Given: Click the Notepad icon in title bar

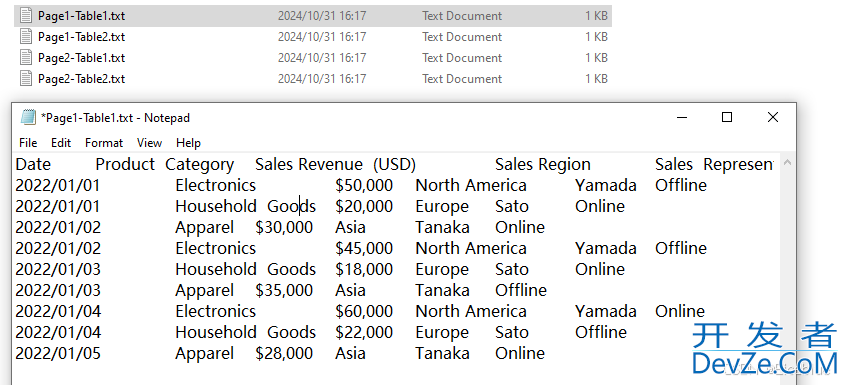Looking at the screenshot, I should 28,117.
